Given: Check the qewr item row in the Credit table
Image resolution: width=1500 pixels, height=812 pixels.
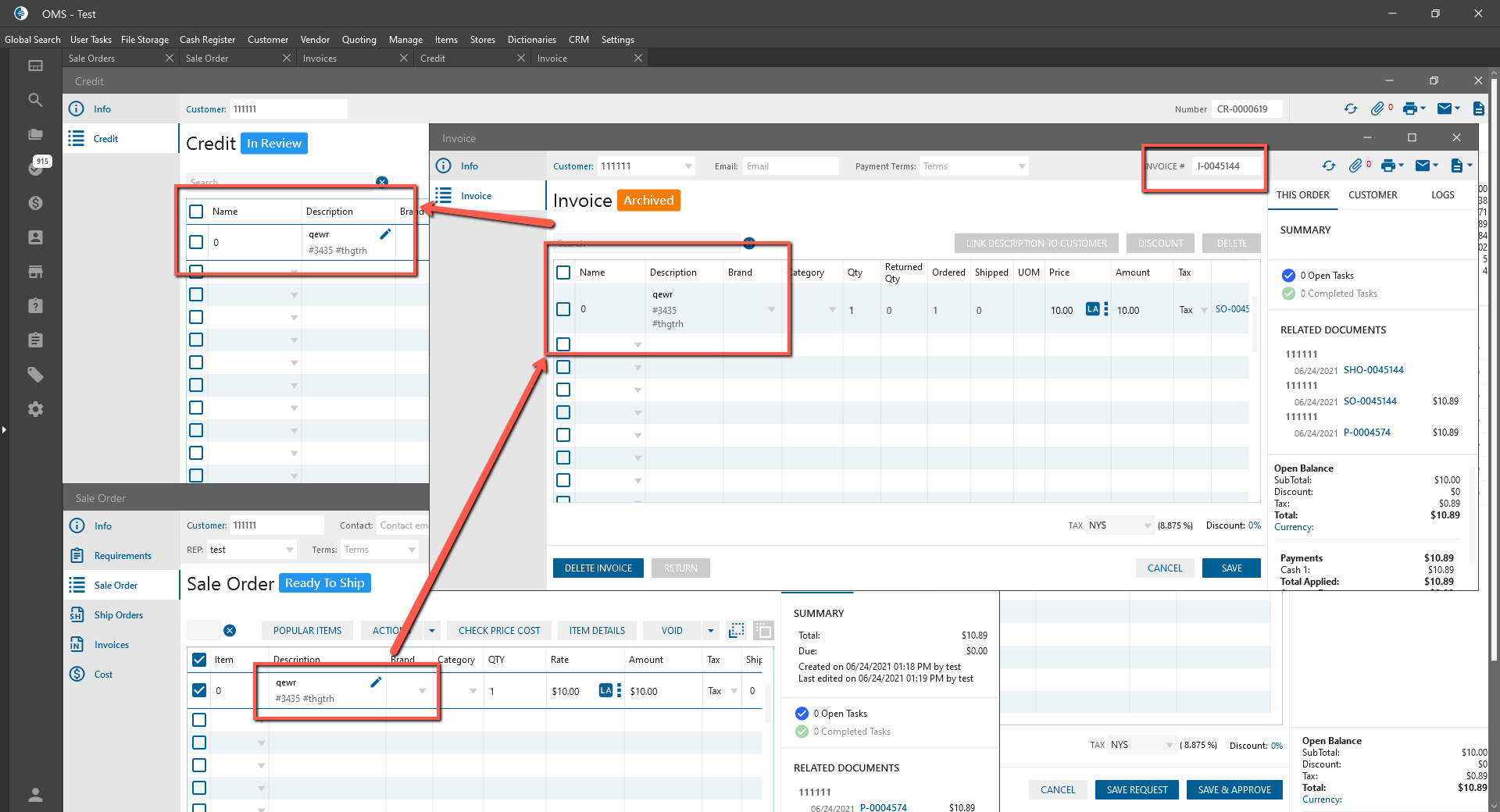Looking at the screenshot, I should 196,242.
